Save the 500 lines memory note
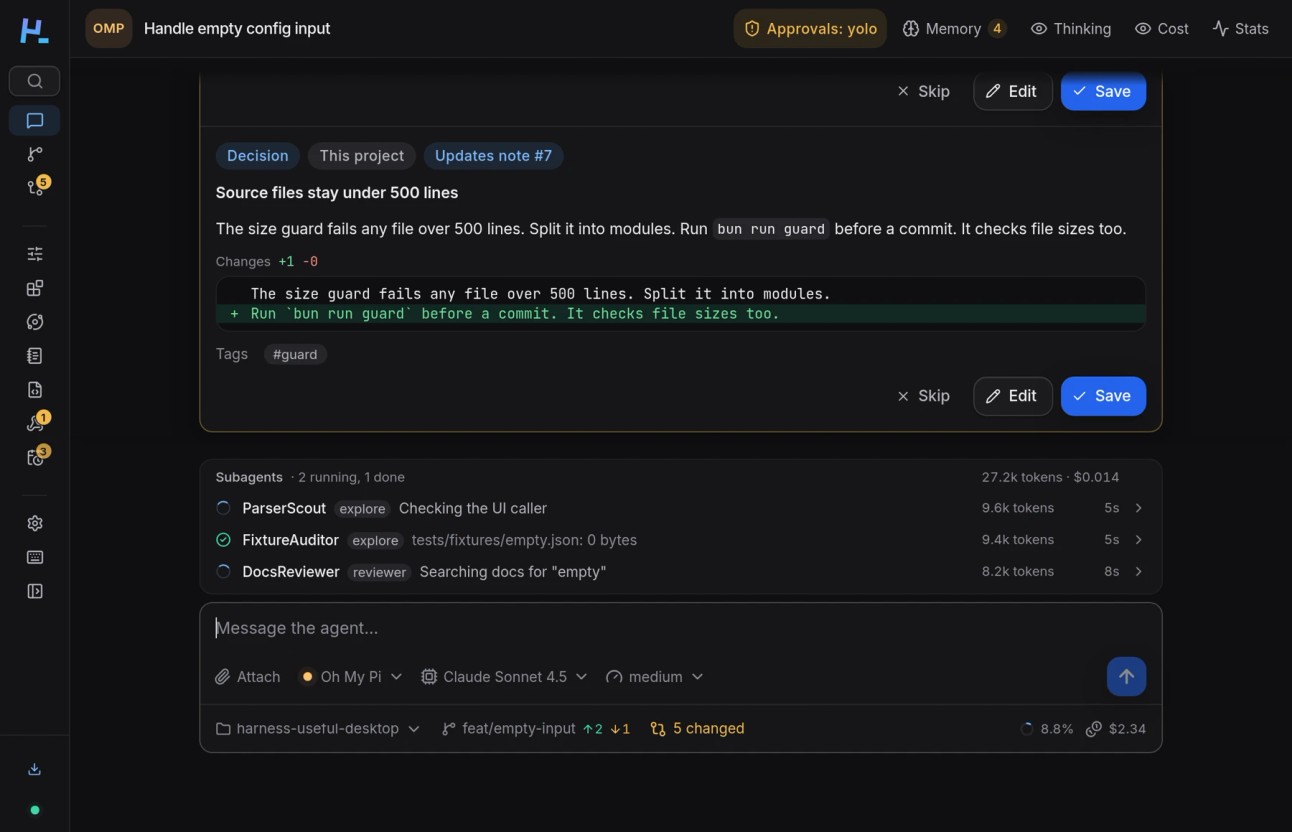 (x=1103, y=396)
